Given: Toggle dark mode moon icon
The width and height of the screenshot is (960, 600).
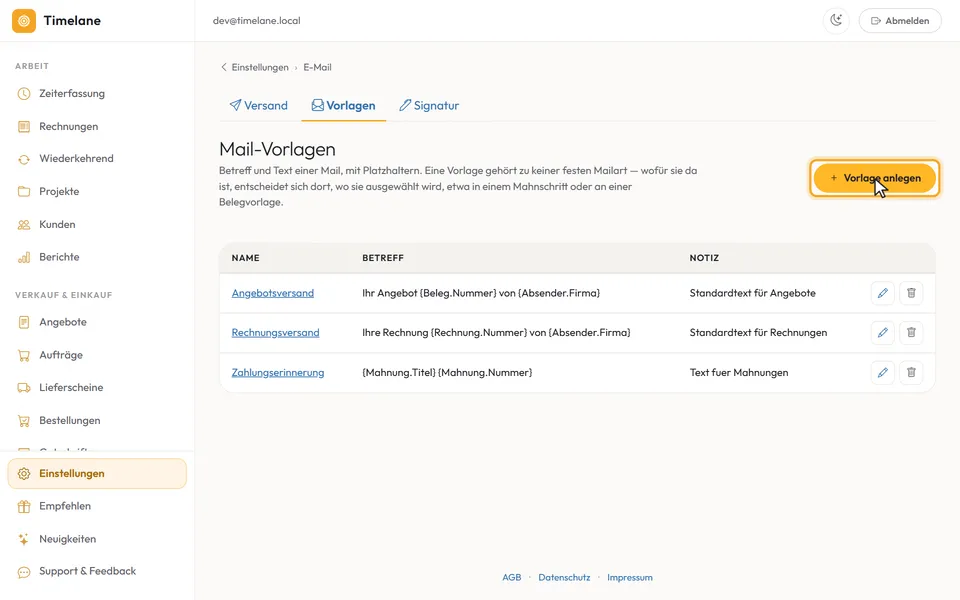Looking at the screenshot, I should click(x=836, y=21).
